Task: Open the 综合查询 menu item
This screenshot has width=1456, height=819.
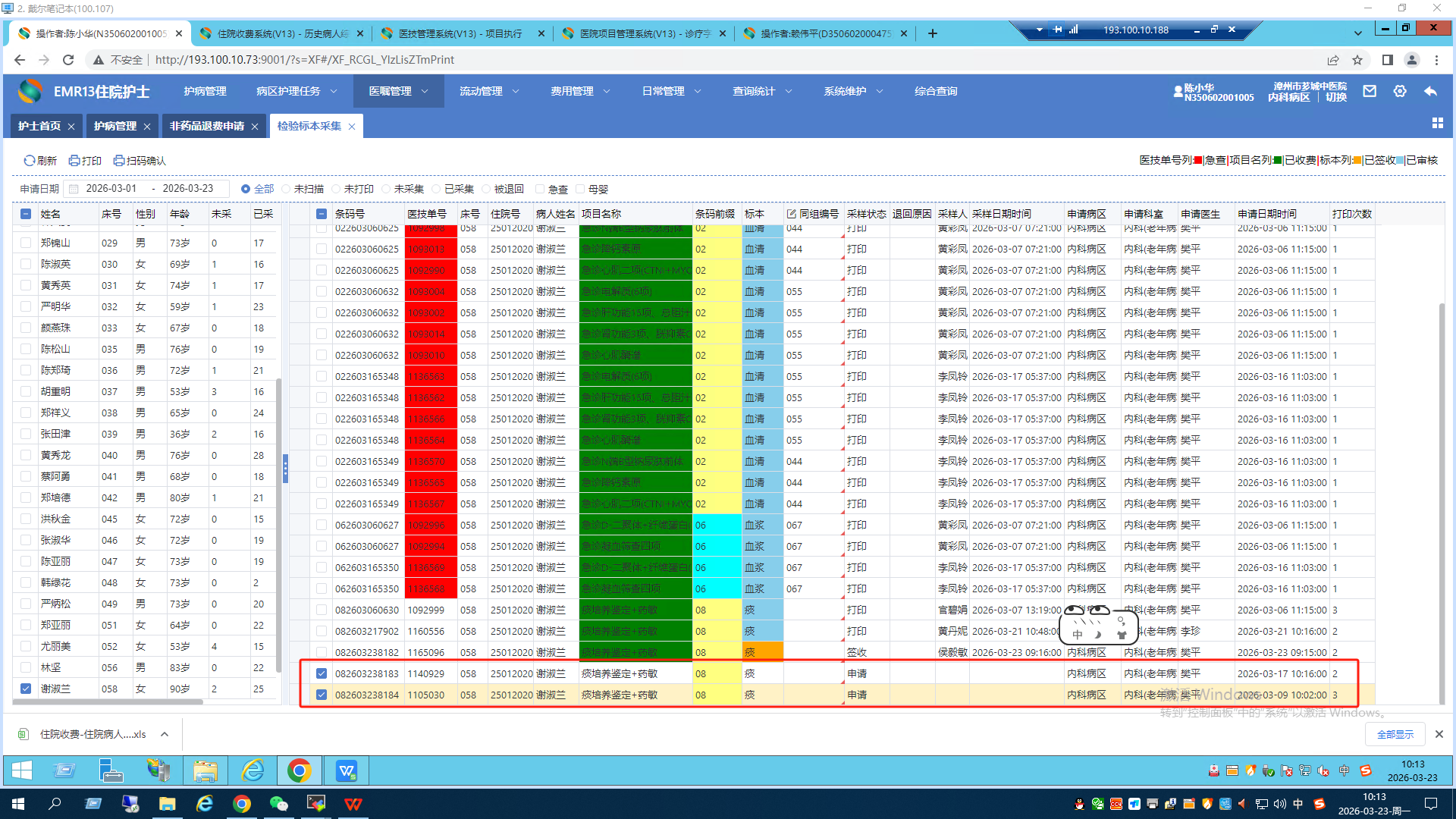Action: [935, 91]
